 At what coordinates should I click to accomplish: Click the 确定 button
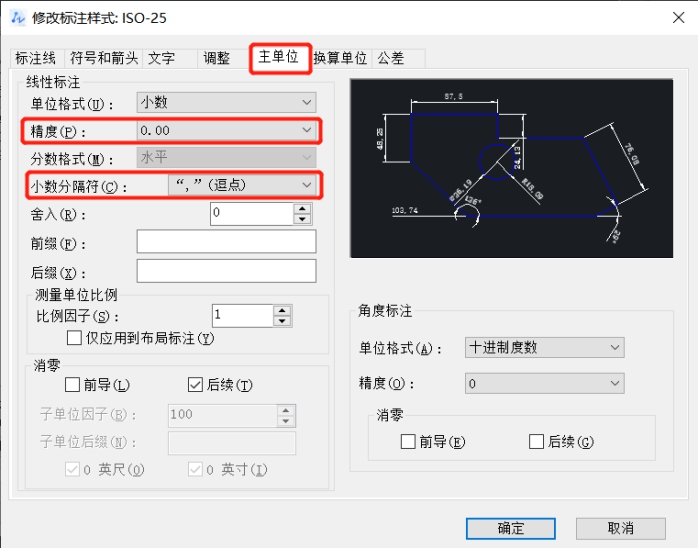pos(510,528)
